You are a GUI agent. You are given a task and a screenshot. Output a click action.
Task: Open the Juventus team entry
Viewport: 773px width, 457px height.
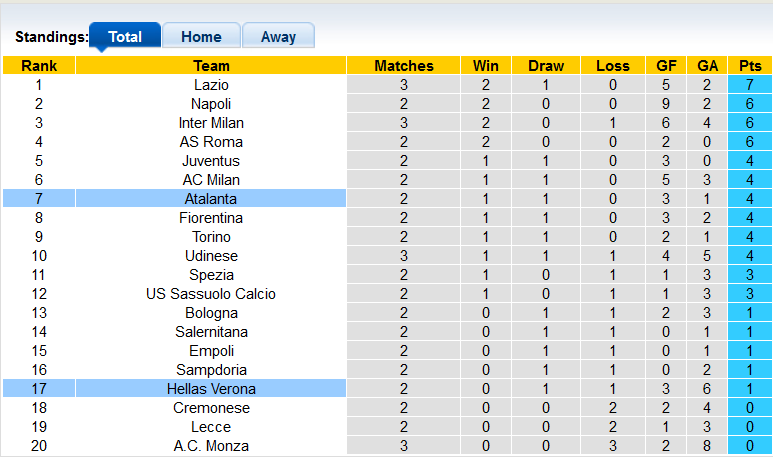coord(211,161)
